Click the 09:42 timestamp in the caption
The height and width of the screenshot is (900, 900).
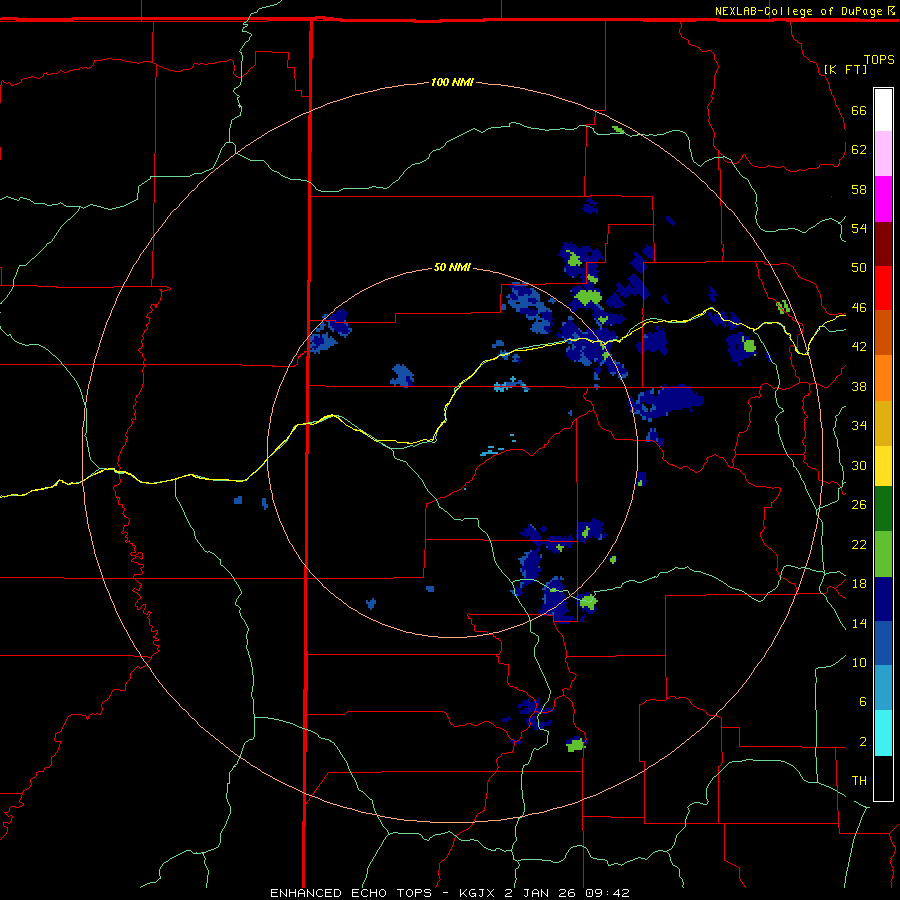pyautogui.click(x=607, y=893)
